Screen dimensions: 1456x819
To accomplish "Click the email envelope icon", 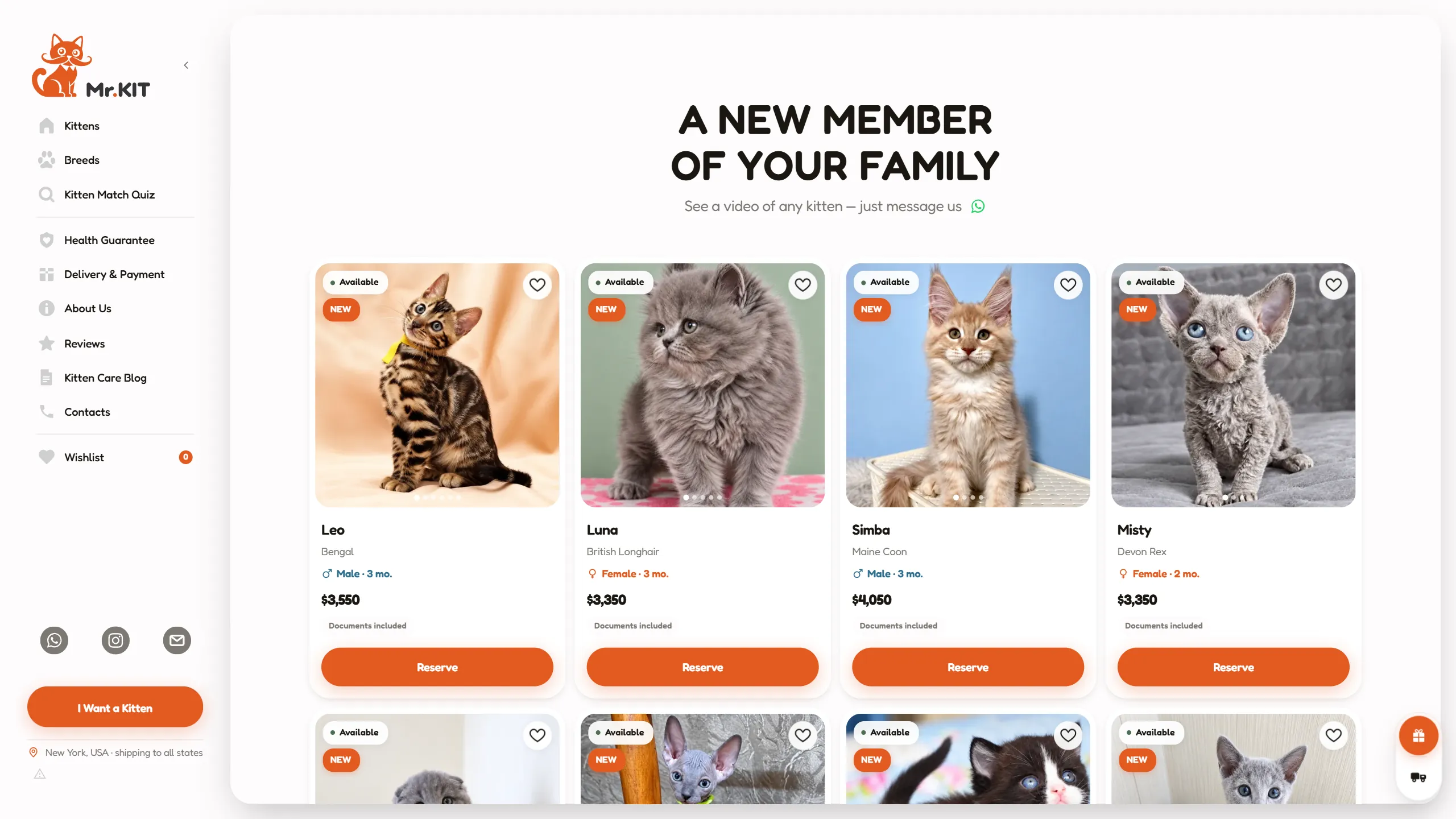I will (177, 640).
